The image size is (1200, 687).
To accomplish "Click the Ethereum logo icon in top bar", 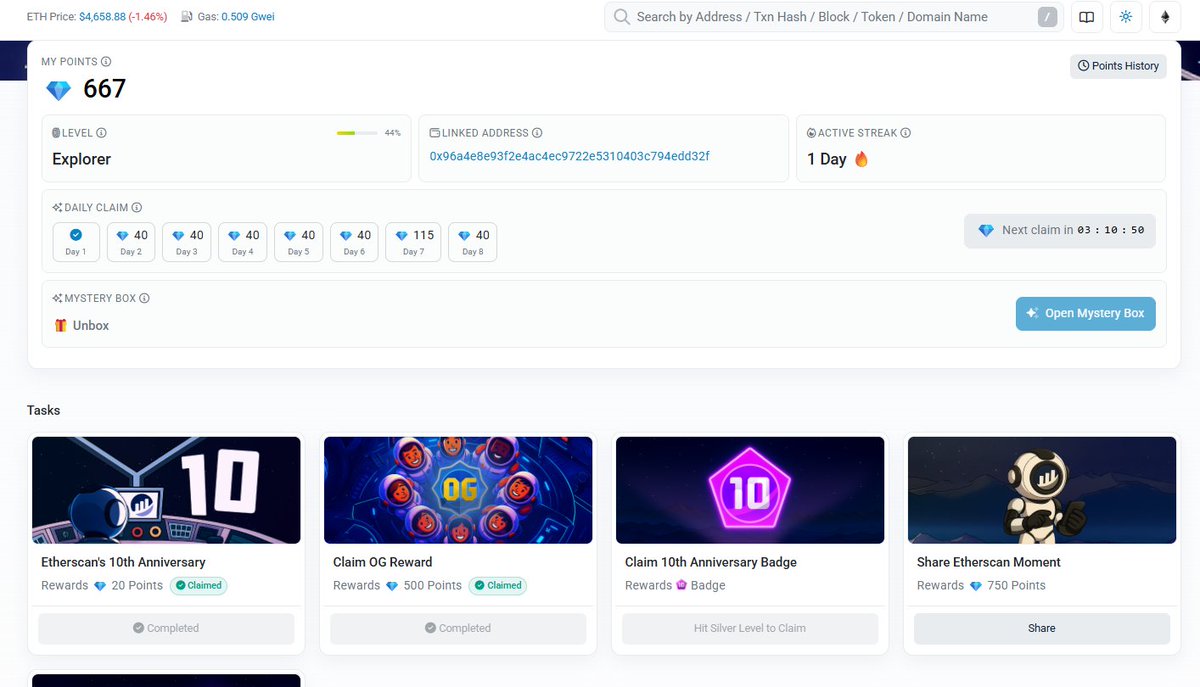I will coord(1164,17).
